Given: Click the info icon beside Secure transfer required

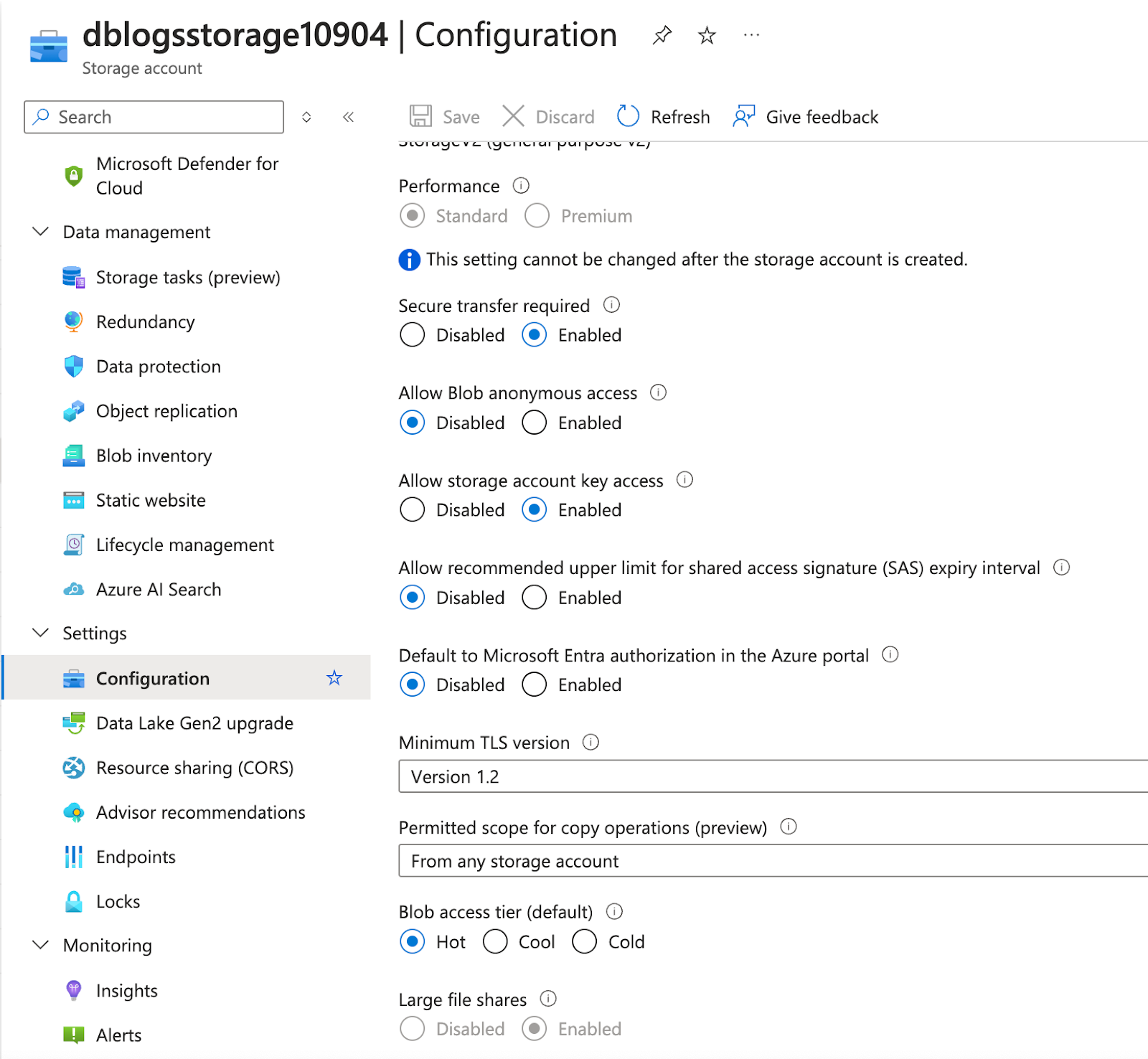Looking at the screenshot, I should tap(611, 305).
